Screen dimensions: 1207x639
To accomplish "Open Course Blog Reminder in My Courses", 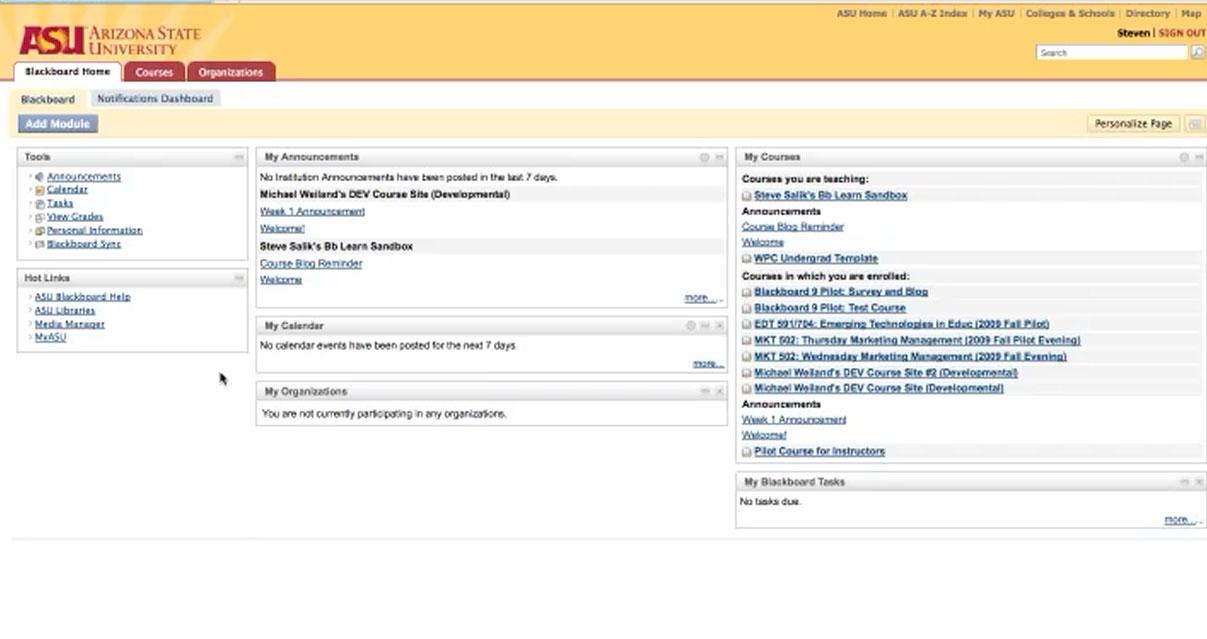I will click(792, 227).
